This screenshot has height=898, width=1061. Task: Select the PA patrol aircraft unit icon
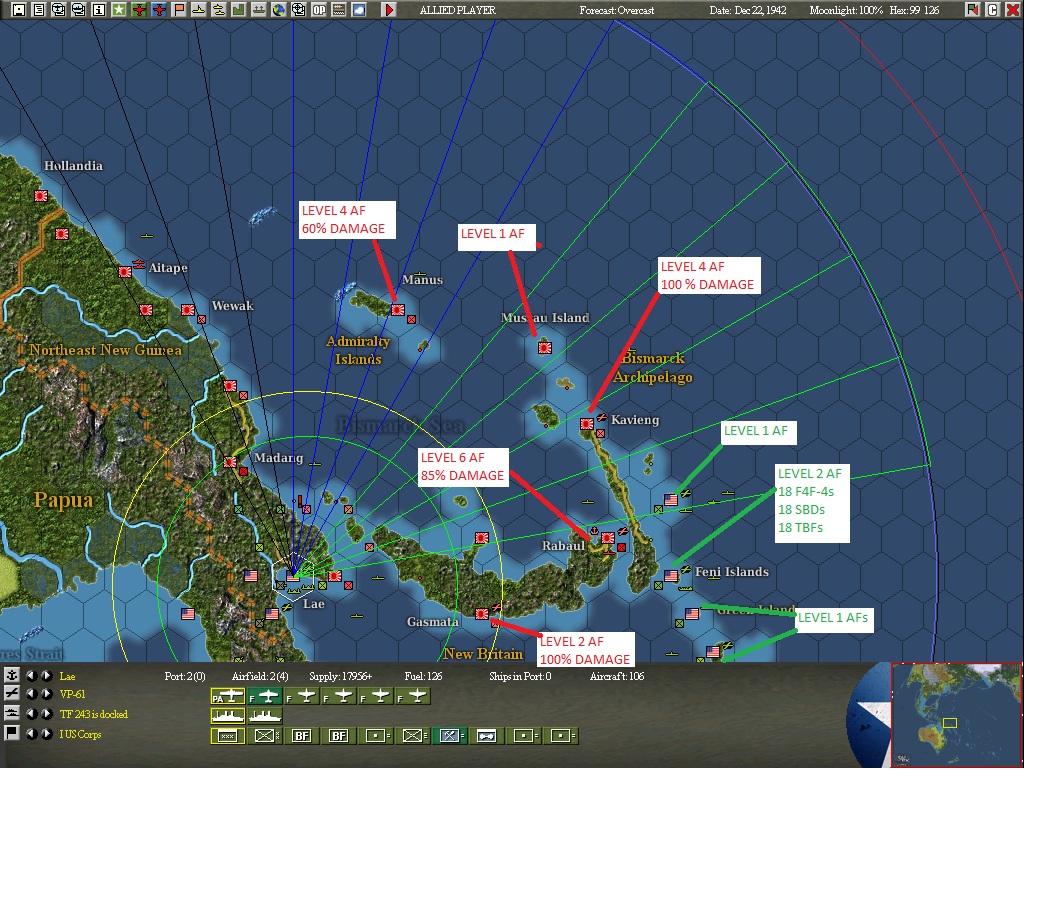click(227, 696)
